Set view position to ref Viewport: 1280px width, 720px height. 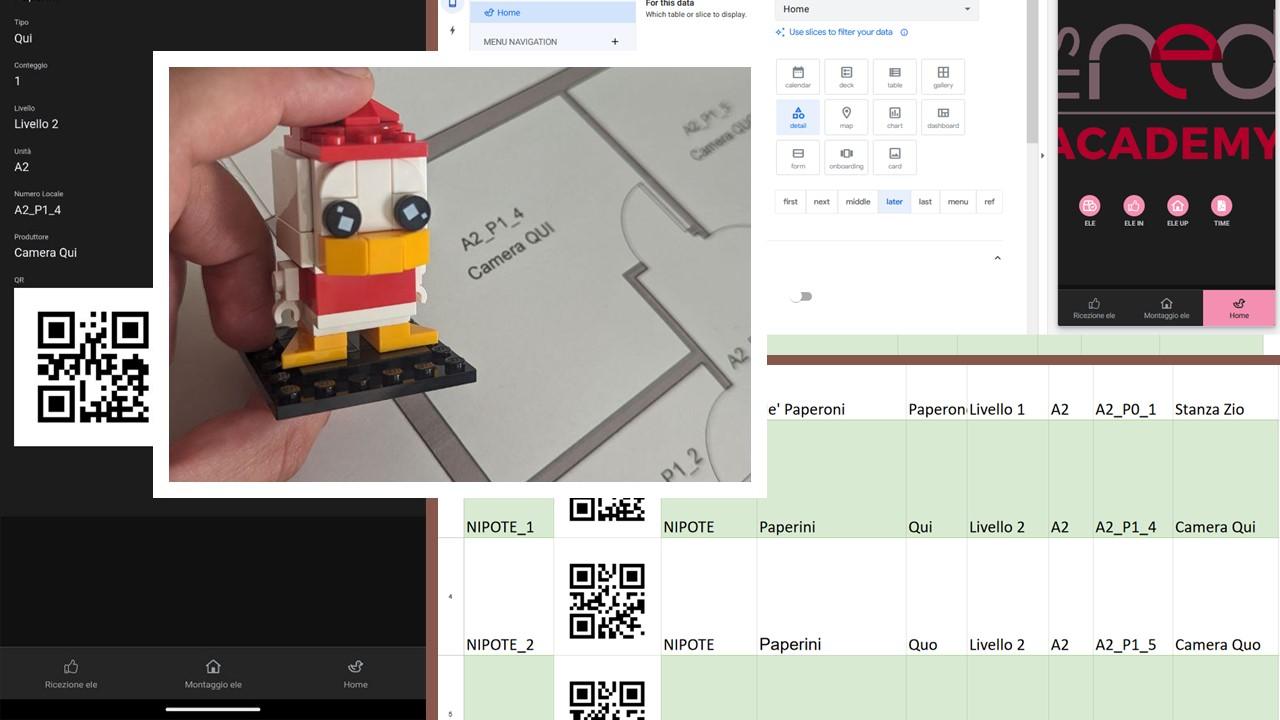989,202
